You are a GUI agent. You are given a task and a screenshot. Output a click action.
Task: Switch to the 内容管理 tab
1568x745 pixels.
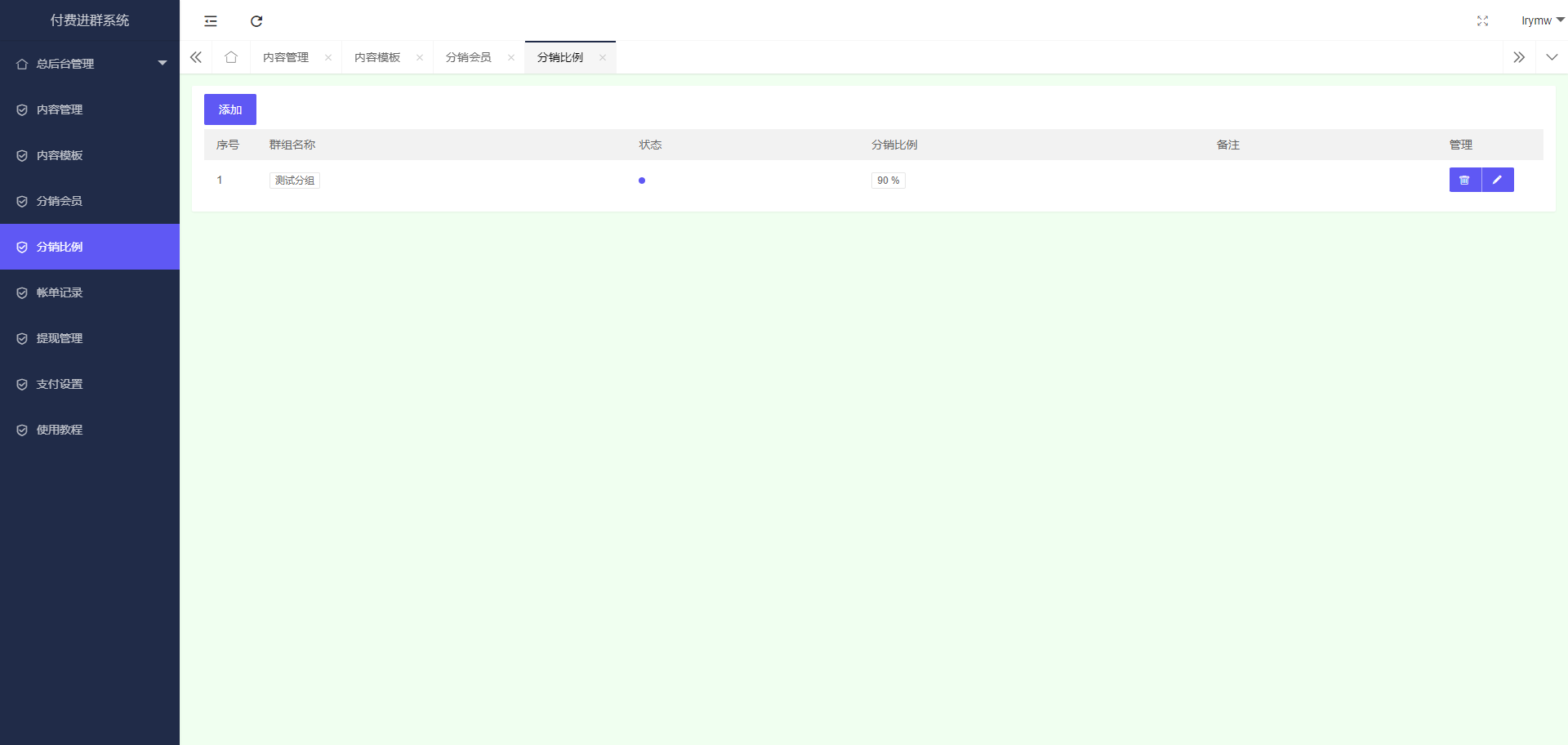tap(286, 57)
